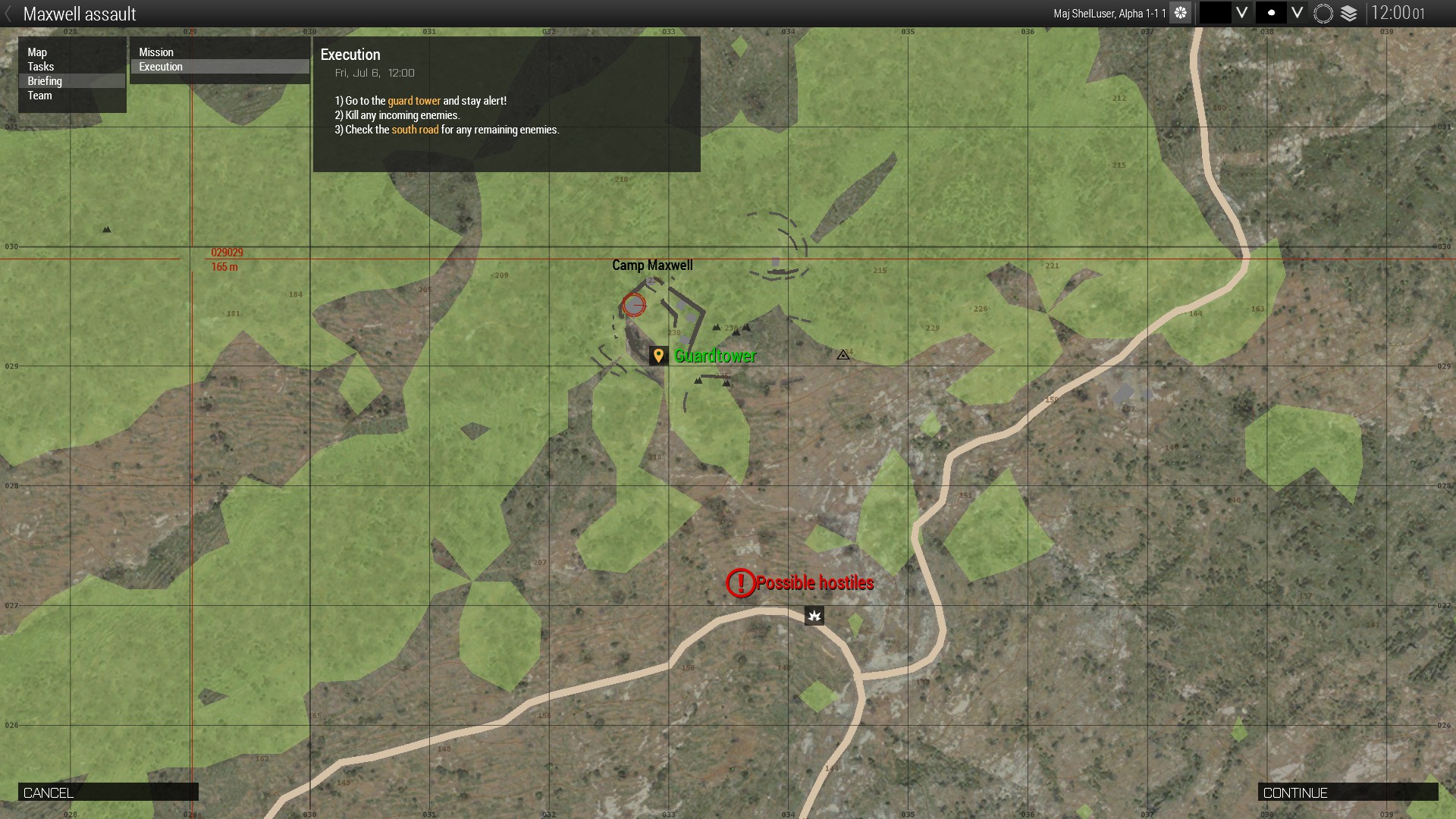Image resolution: width=1456 pixels, height=819 pixels.
Task: Click the yellow Guardtower pin marker
Action: 658,355
